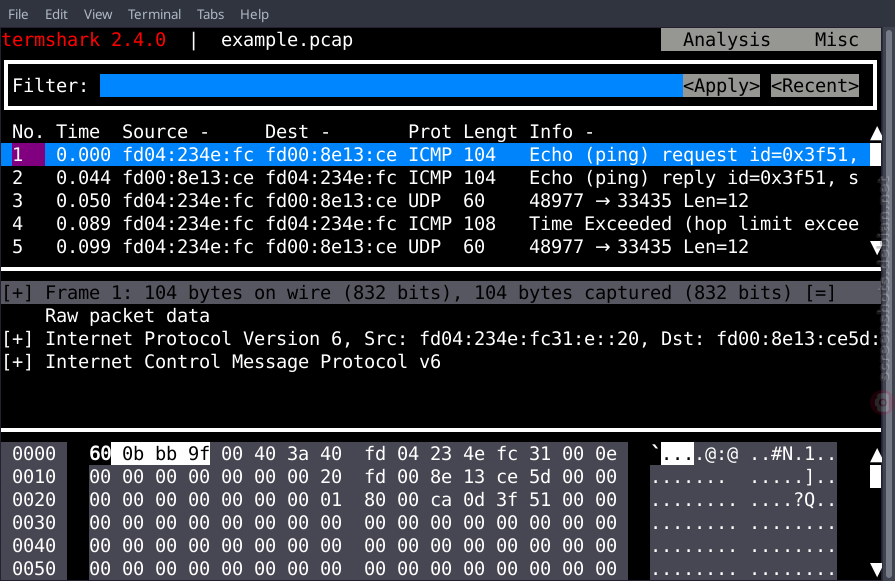Click the hex view scrollbar thumb
The image size is (895, 581).
(876, 477)
